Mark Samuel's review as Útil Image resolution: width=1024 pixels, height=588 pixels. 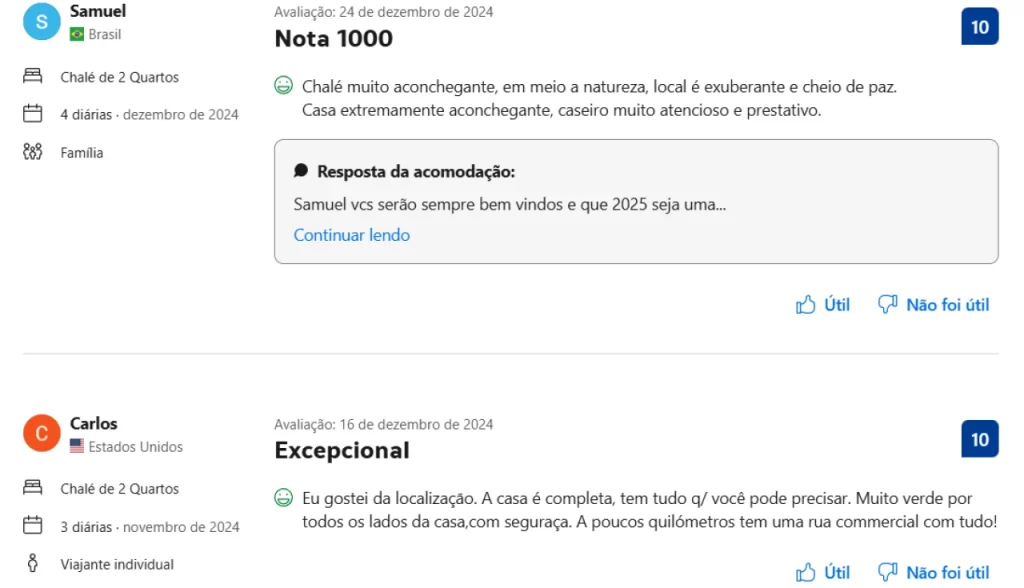tap(823, 304)
